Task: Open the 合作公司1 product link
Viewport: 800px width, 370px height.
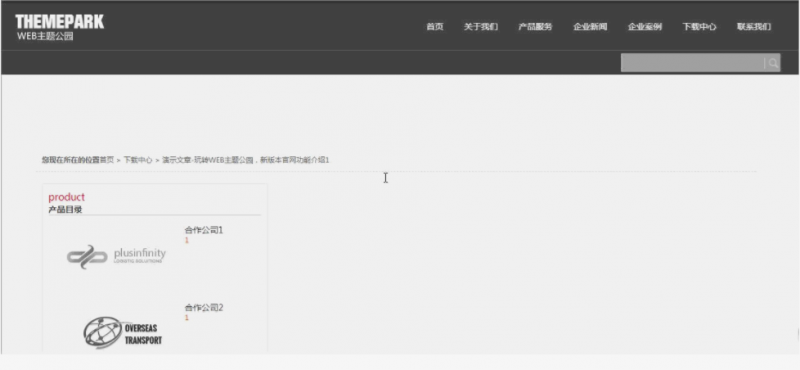Action: coord(204,230)
